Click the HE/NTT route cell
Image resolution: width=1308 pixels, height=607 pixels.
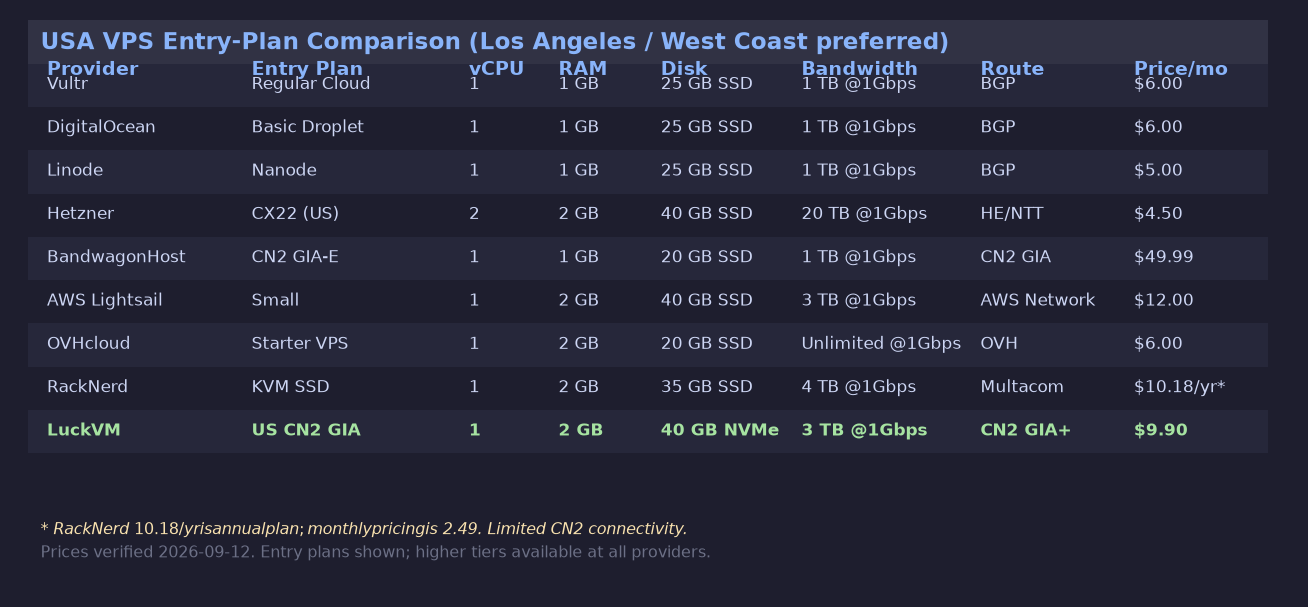1012,214
